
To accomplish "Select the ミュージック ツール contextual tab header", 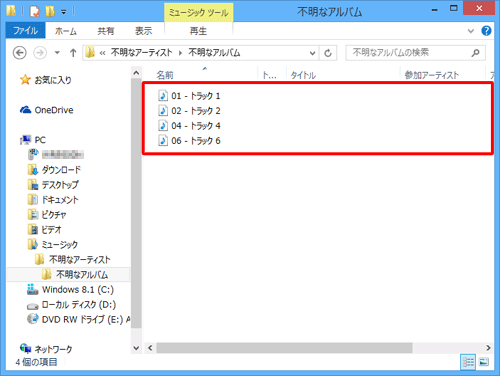I will click(198, 13).
